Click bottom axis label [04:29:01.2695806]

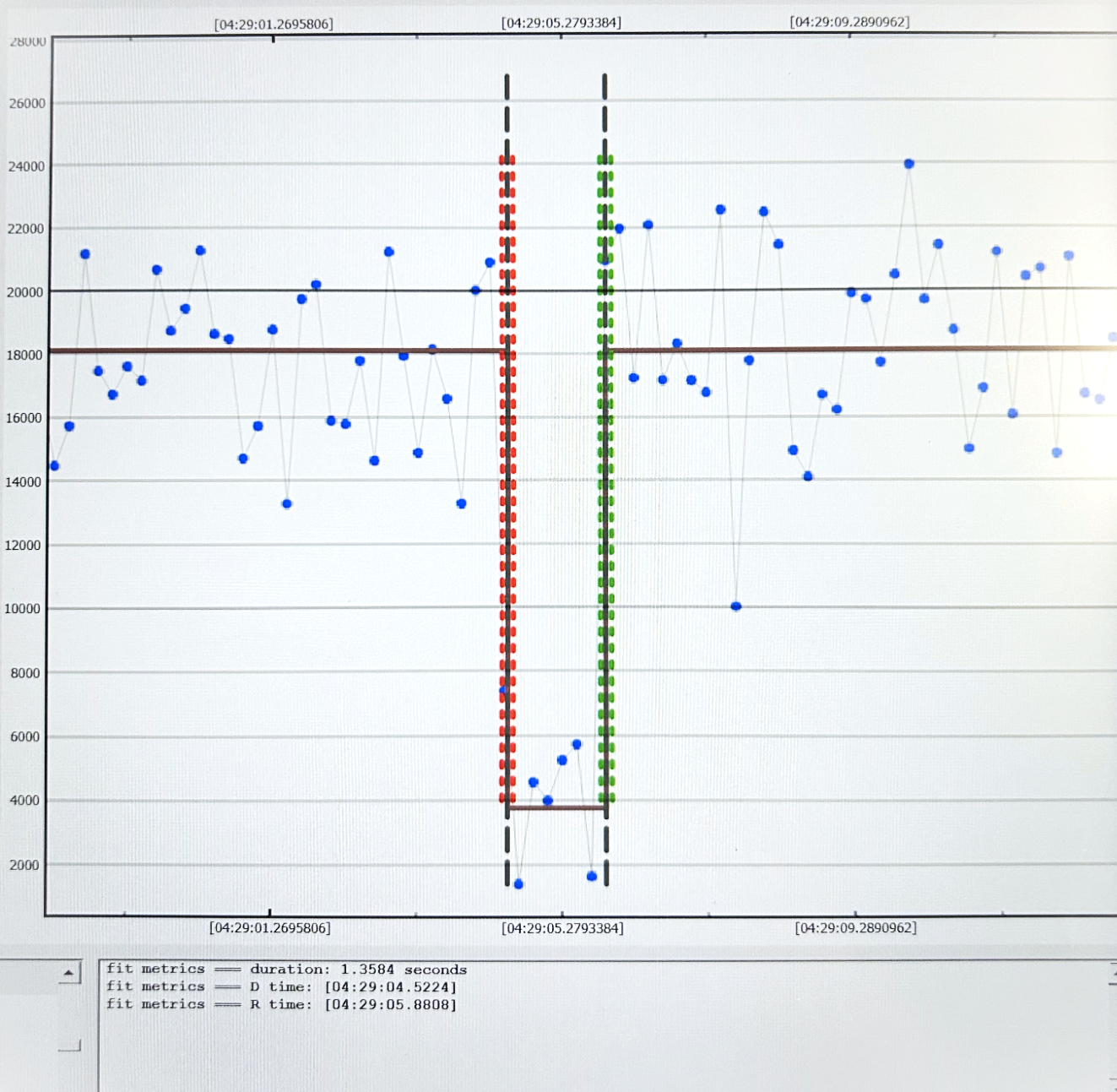click(x=270, y=928)
